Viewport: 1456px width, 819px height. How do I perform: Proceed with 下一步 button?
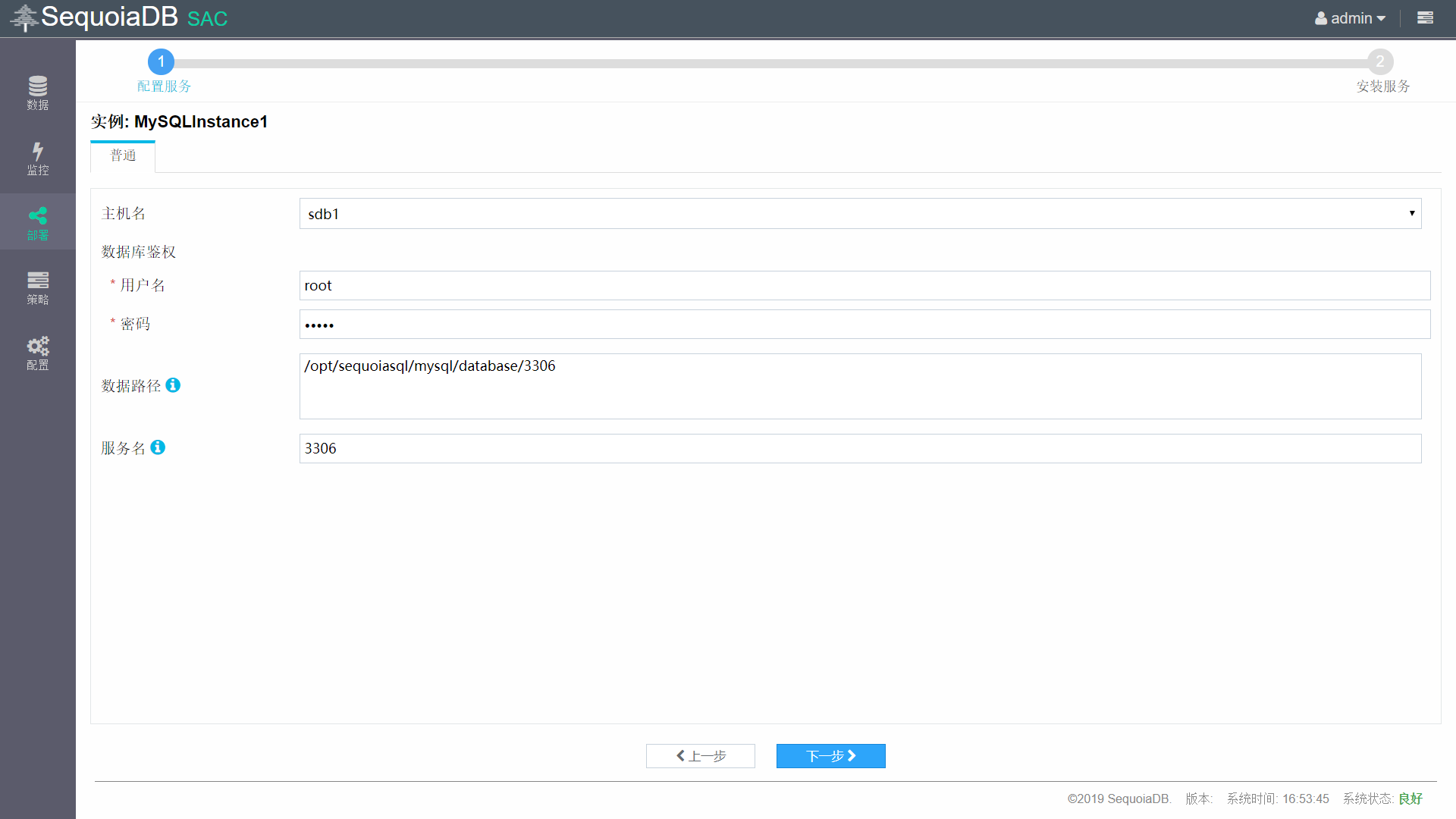[831, 756]
